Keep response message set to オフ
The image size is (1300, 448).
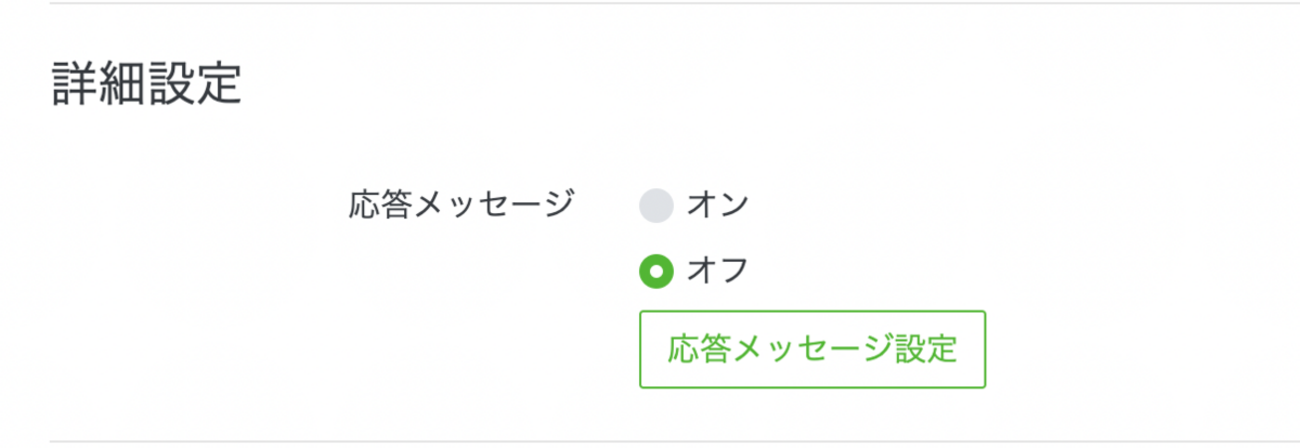(656, 270)
